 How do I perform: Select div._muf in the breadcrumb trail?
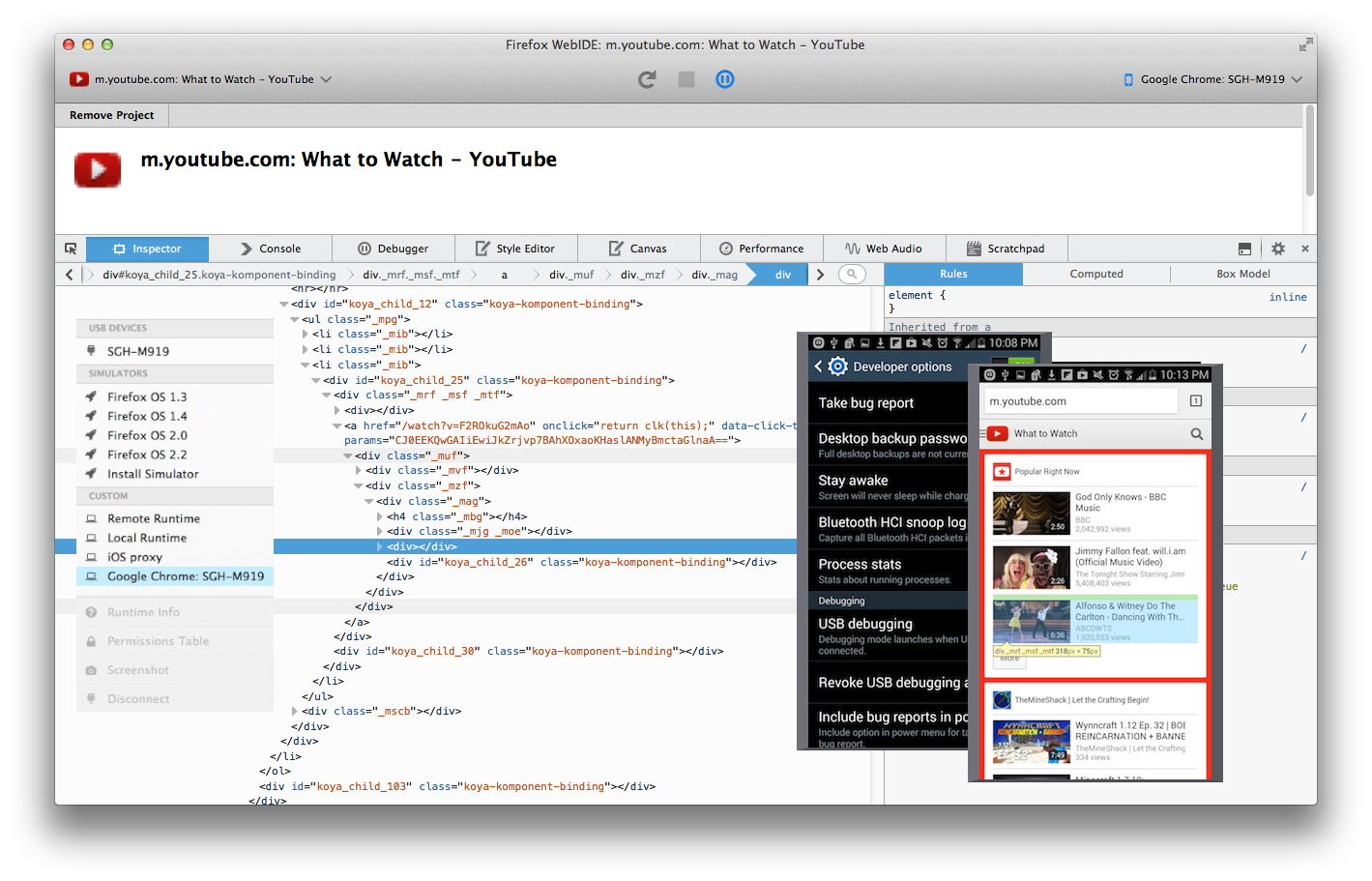pos(571,275)
